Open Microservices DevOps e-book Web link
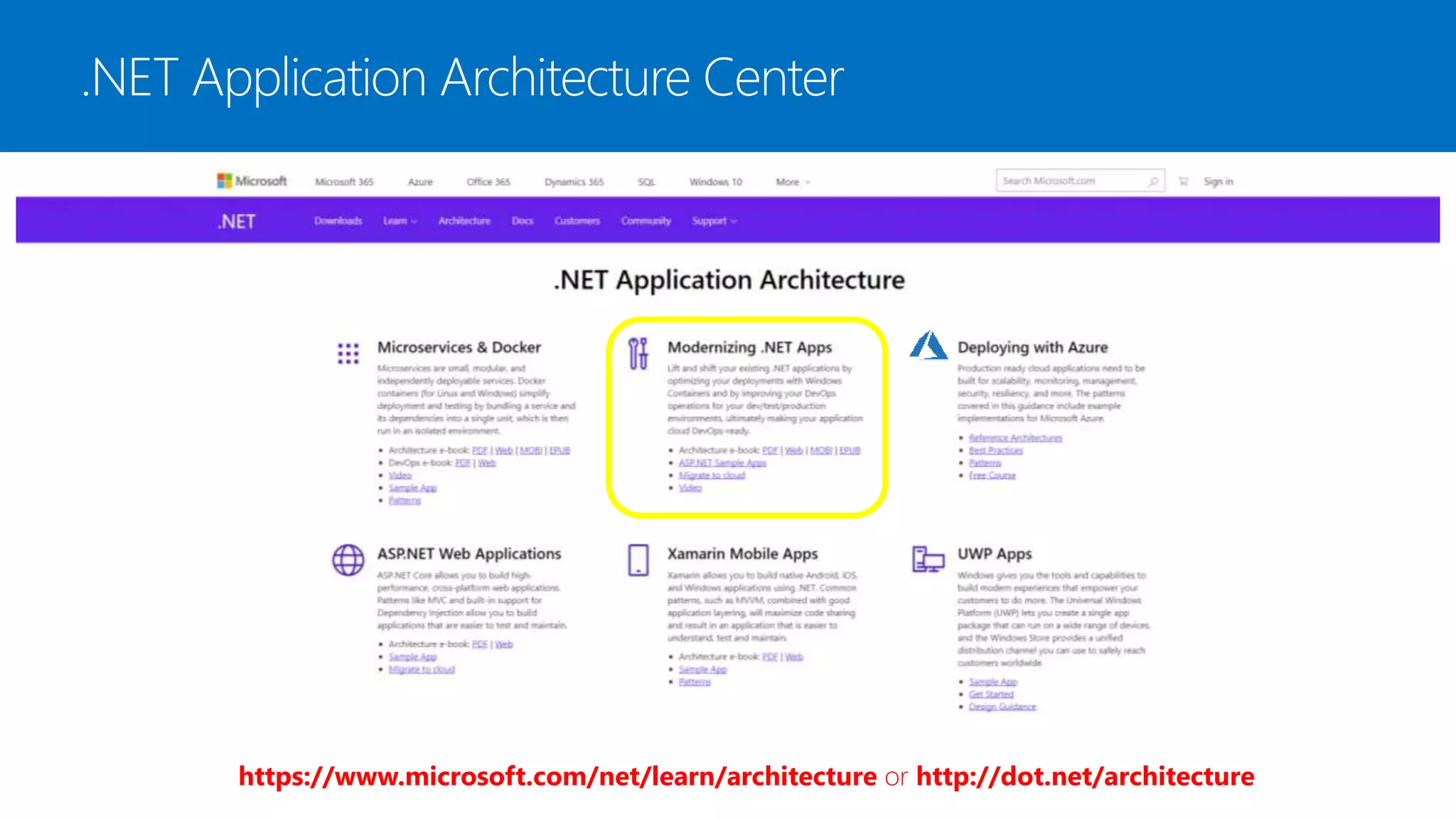 [x=487, y=463]
